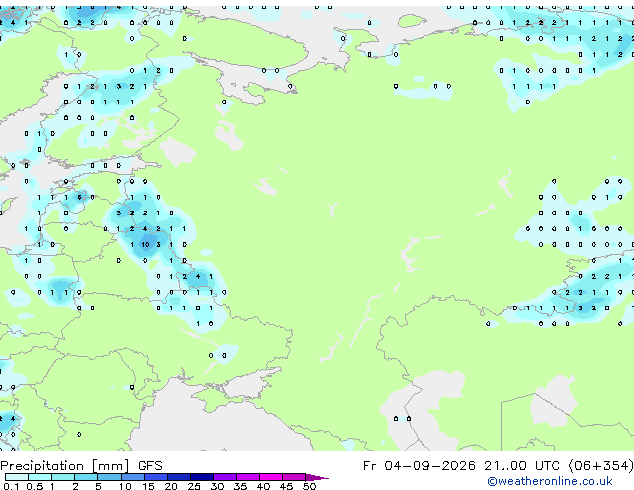Click the legend scale label "35"
634x490 pixels.
point(240,486)
